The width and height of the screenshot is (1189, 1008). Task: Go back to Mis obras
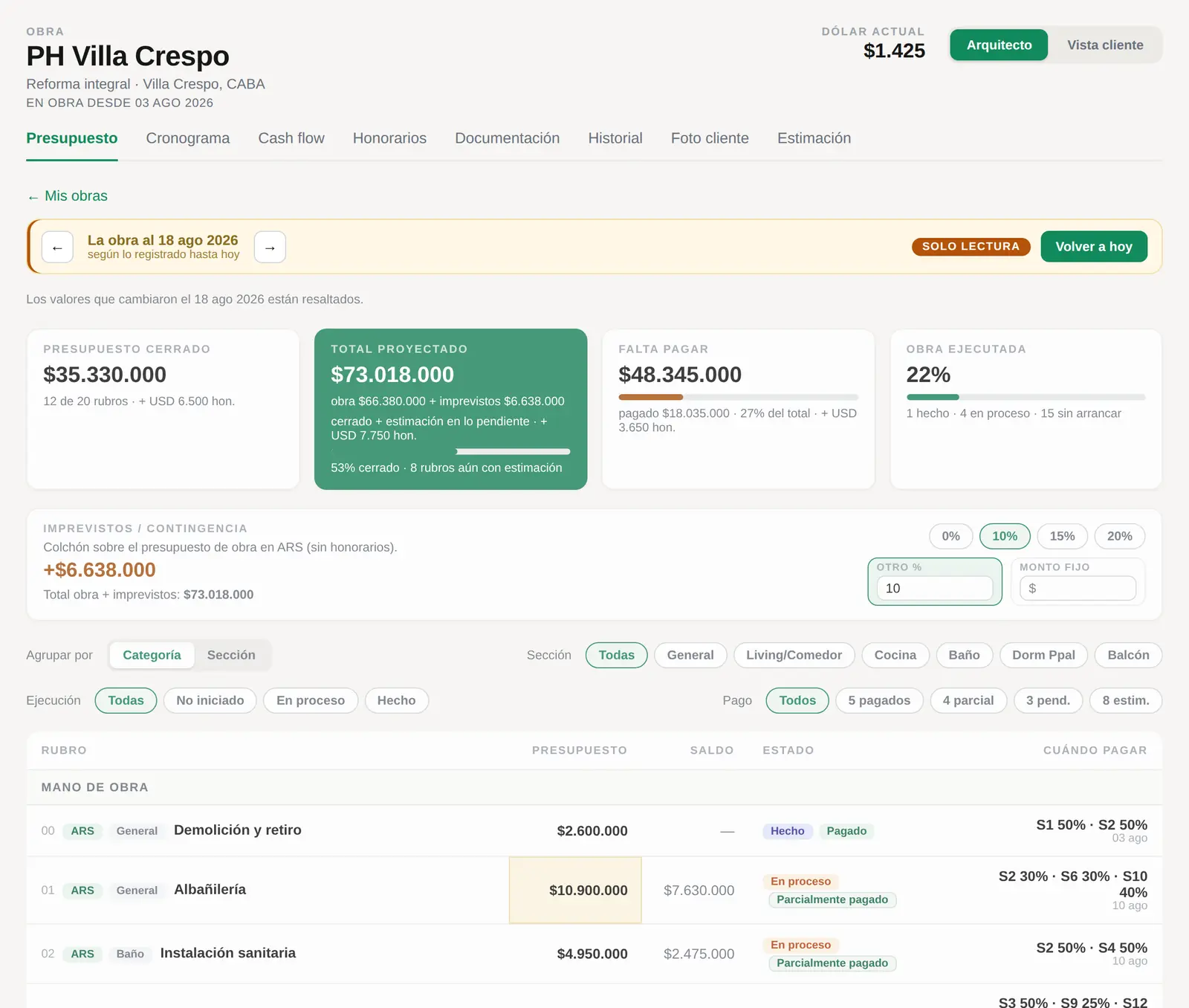(x=68, y=196)
